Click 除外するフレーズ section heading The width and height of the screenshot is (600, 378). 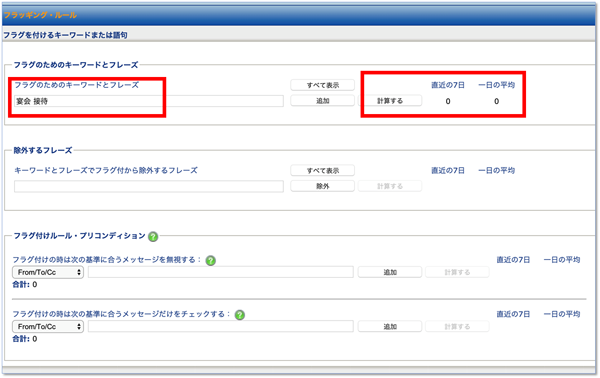click(43, 150)
